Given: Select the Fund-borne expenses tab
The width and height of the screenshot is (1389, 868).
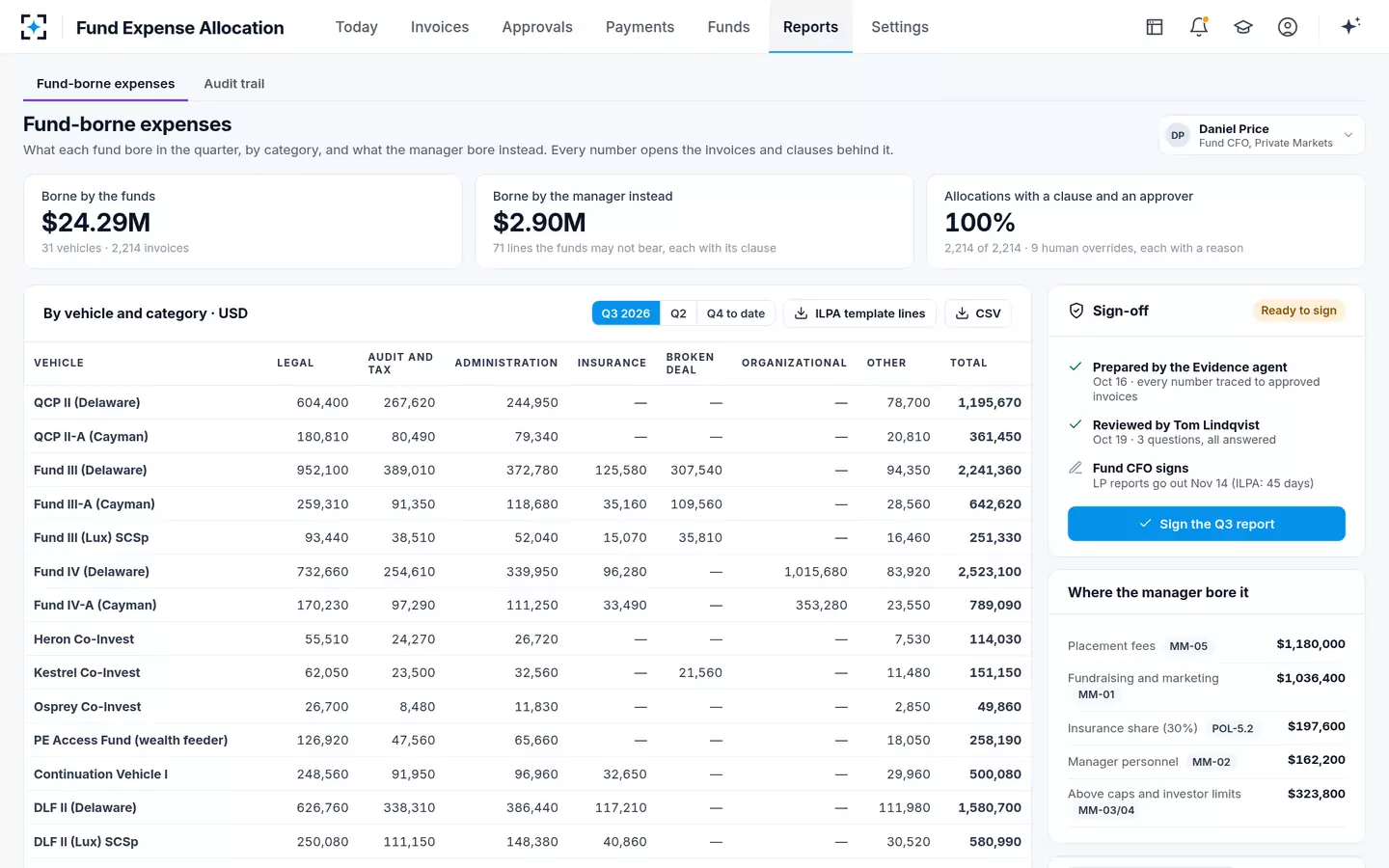Looking at the screenshot, I should click(x=106, y=84).
